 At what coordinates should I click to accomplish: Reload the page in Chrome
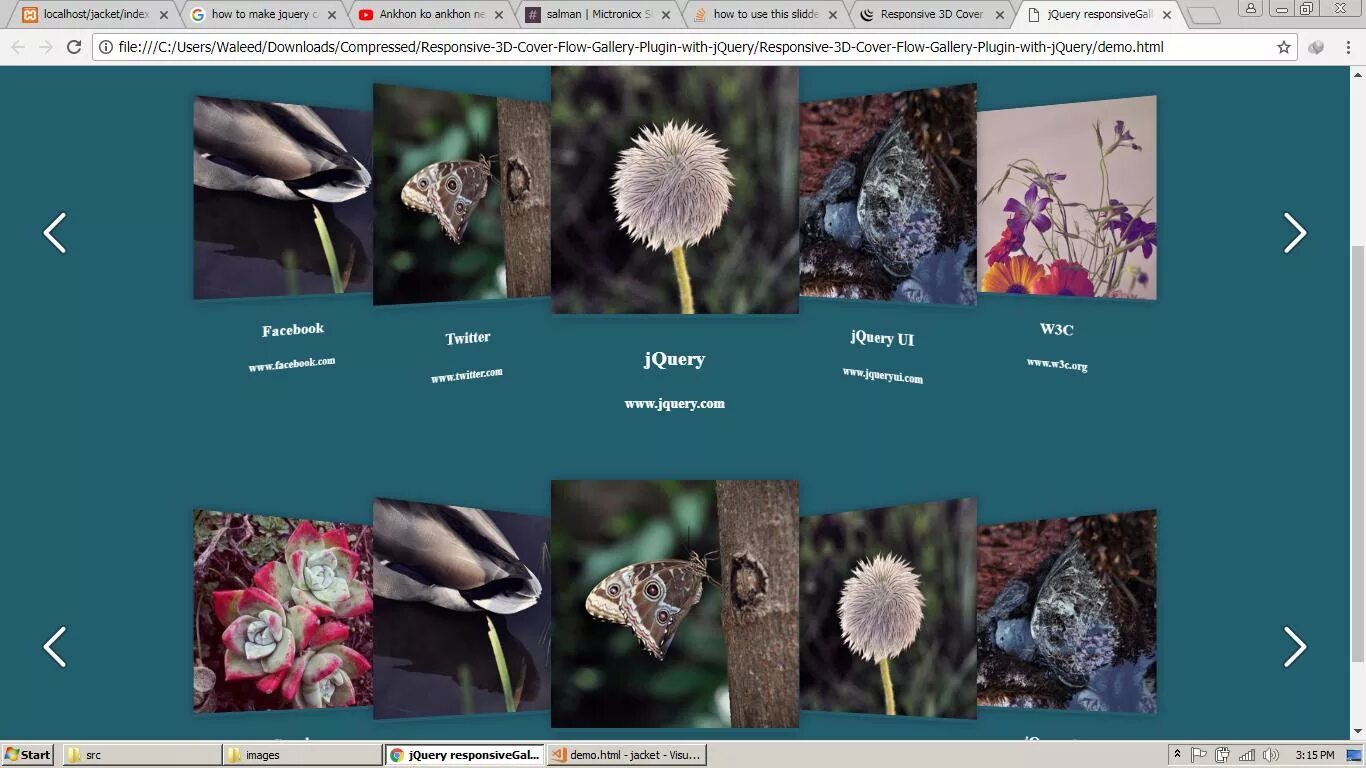point(73,47)
